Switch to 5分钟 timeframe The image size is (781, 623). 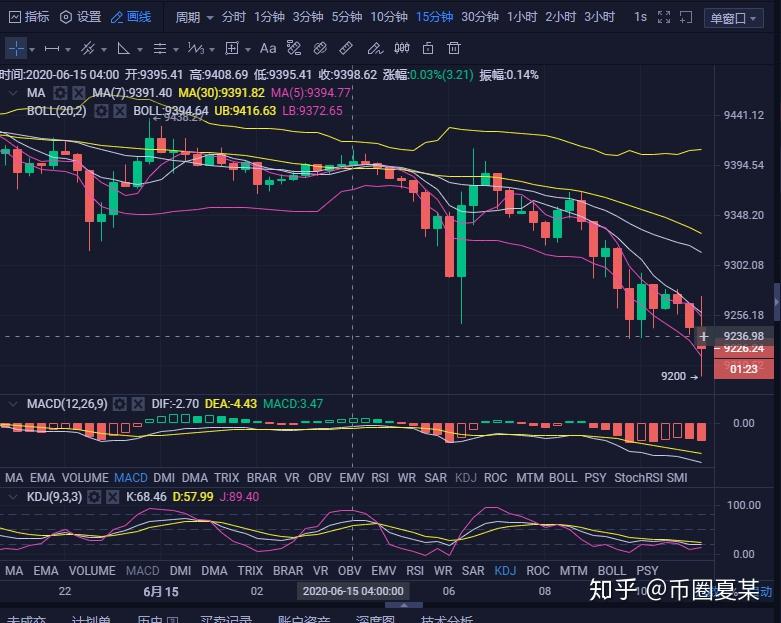347,17
